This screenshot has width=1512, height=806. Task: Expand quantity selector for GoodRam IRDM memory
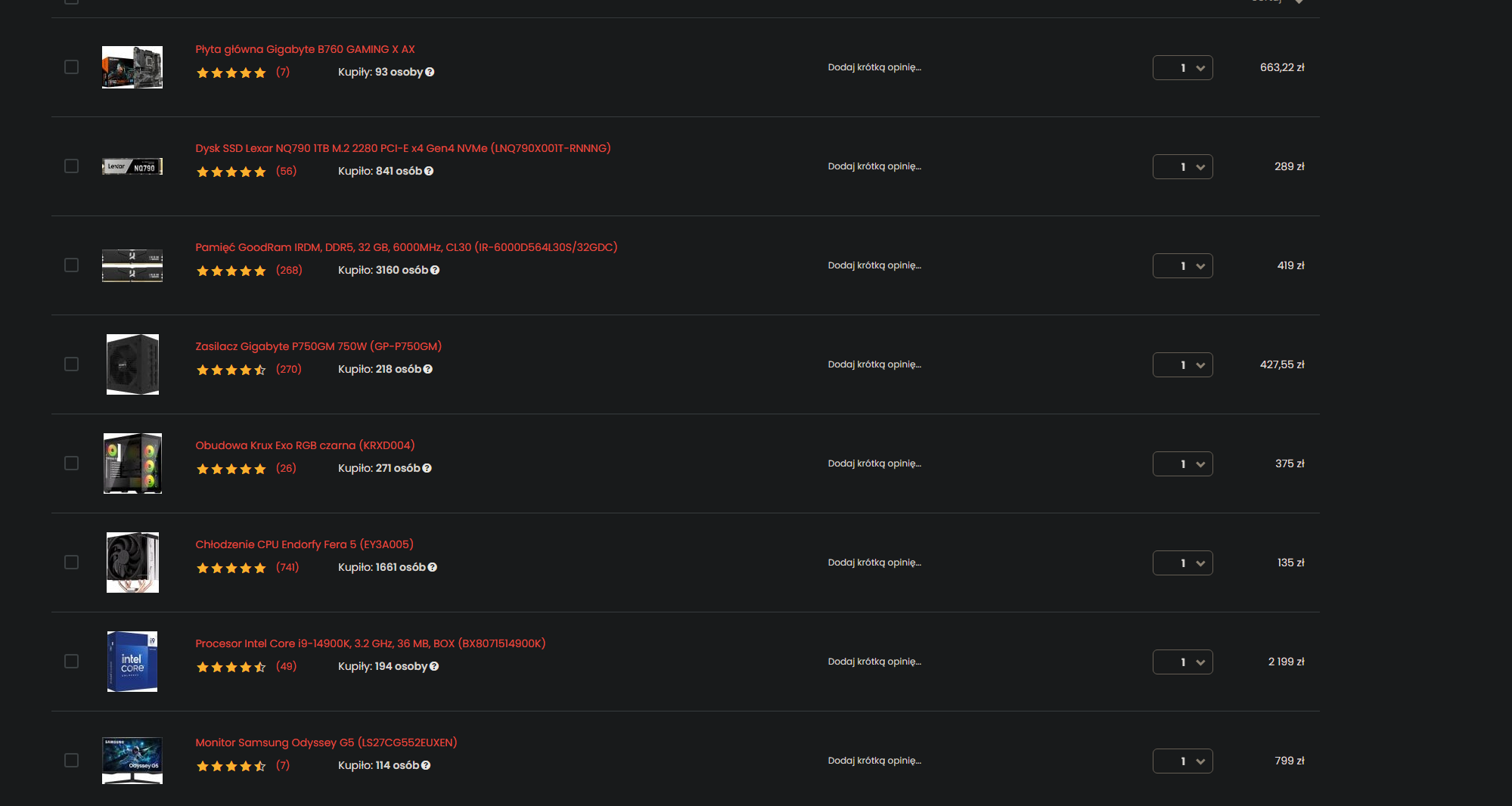click(1183, 266)
